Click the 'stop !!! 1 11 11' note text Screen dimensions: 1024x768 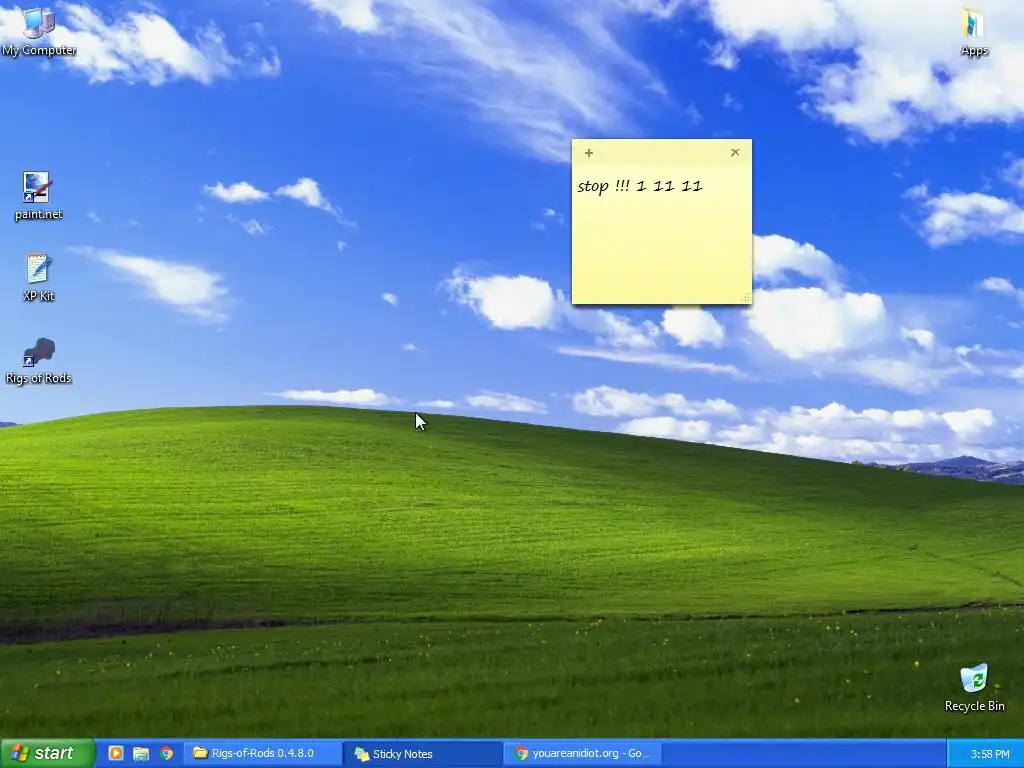[640, 186]
